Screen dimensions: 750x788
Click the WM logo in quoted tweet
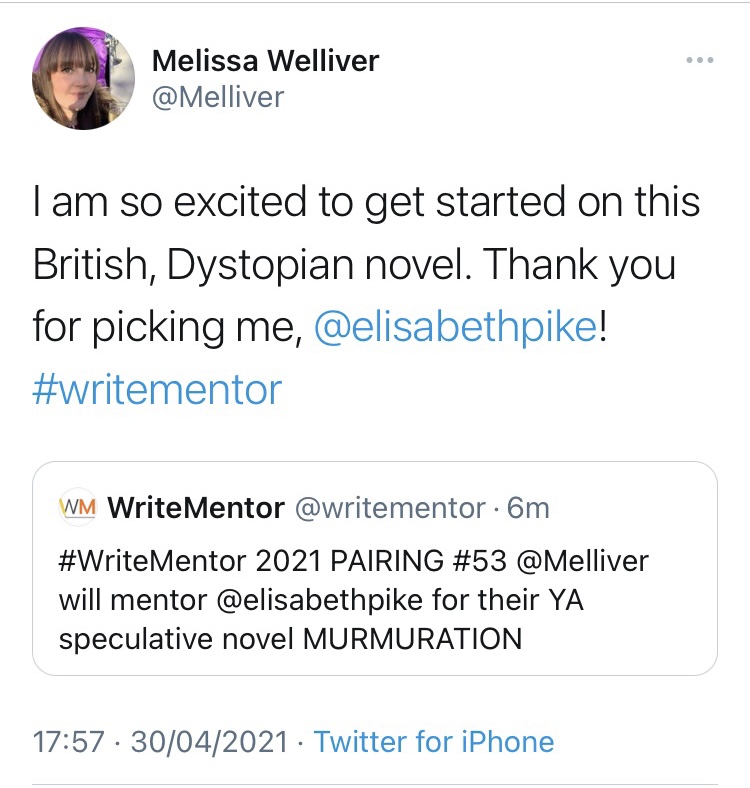(78, 507)
